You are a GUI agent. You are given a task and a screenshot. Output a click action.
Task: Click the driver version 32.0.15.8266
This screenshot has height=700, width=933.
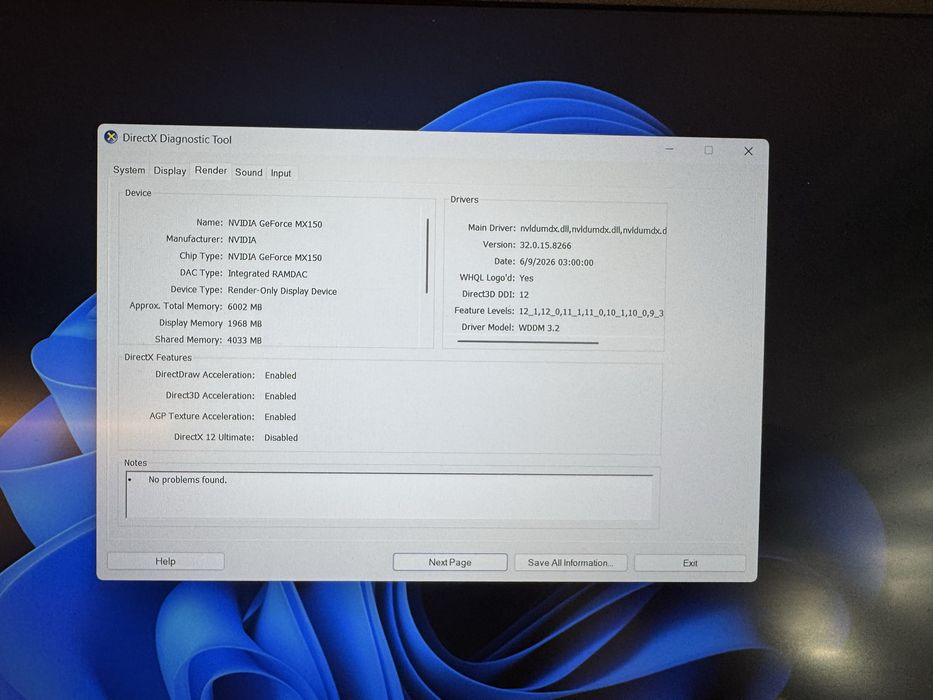(545, 245)
